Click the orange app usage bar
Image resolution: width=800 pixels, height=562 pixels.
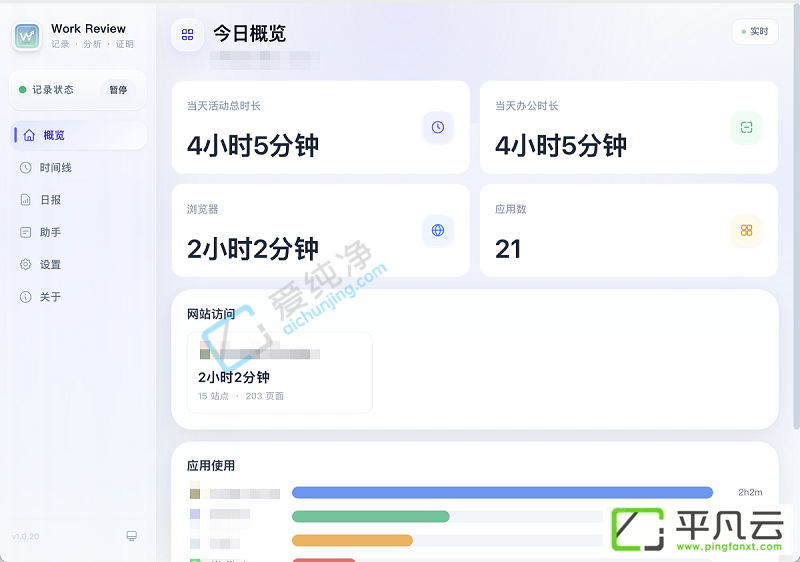352,540
